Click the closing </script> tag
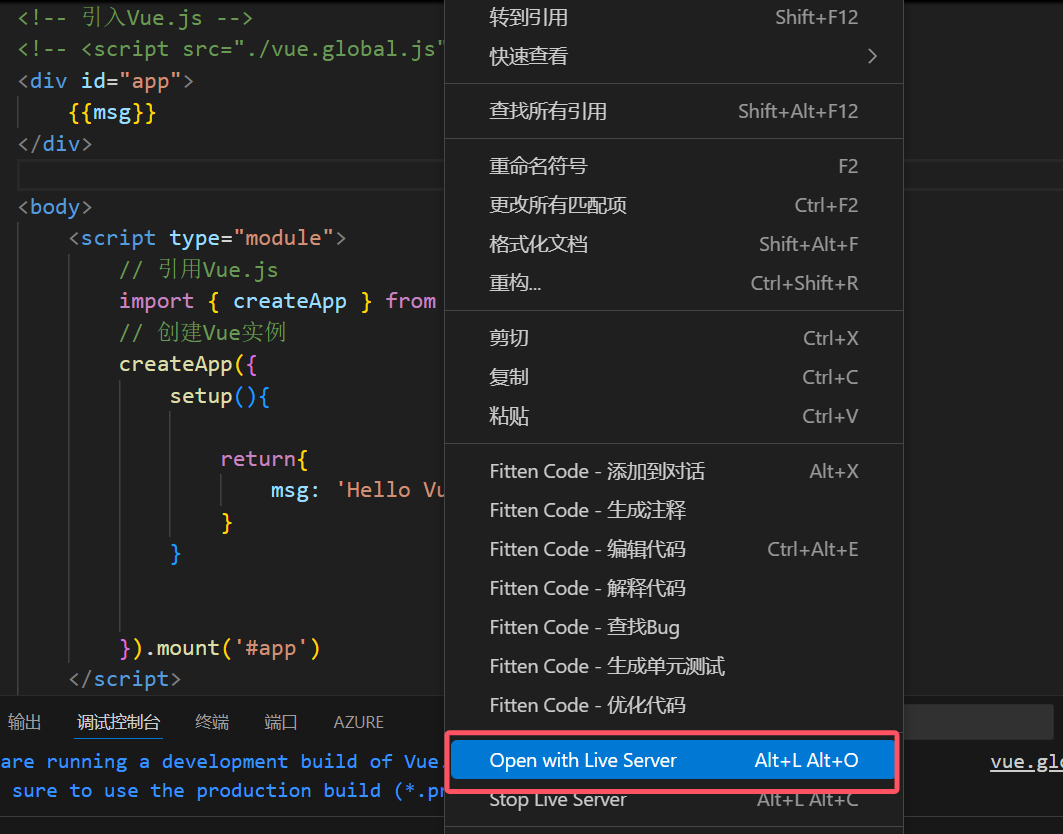 coord(125,679)
